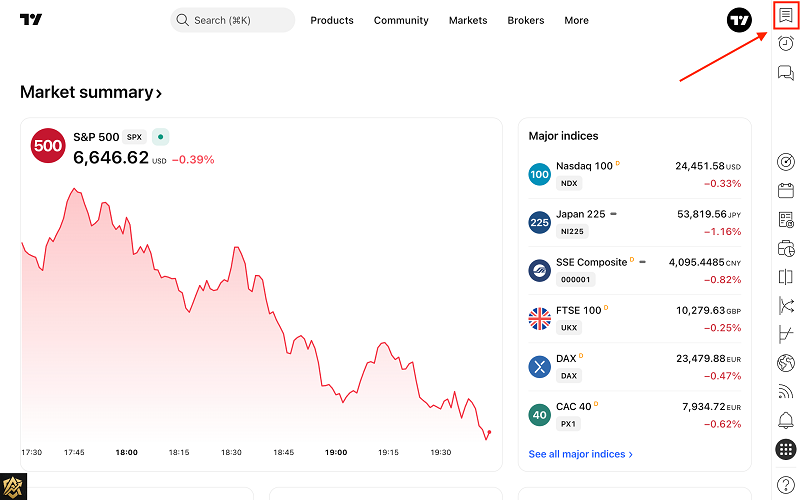Open the Calendar icon in sidebar

786,191
